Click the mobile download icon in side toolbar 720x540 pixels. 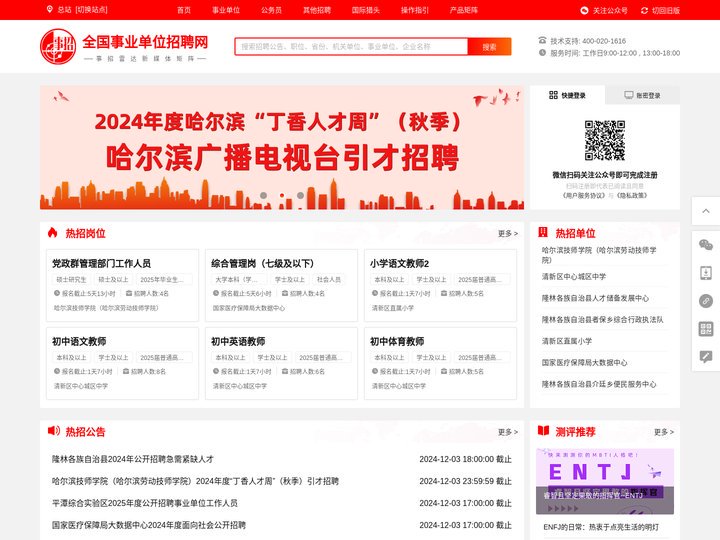point(706,273)
